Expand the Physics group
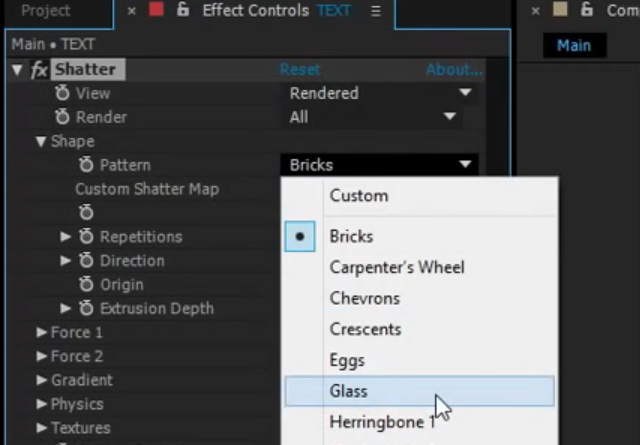This screenshot has height=445, width=640. point(41,404)
